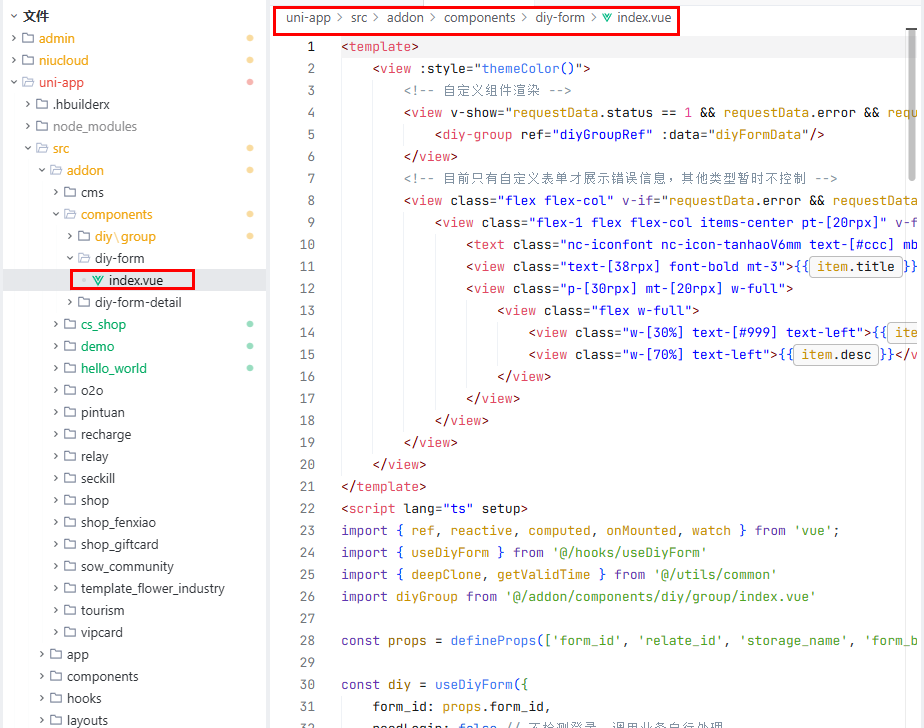Collapse the uni-app folder chevron
The image size is (924, 728).
pos(14,82)
